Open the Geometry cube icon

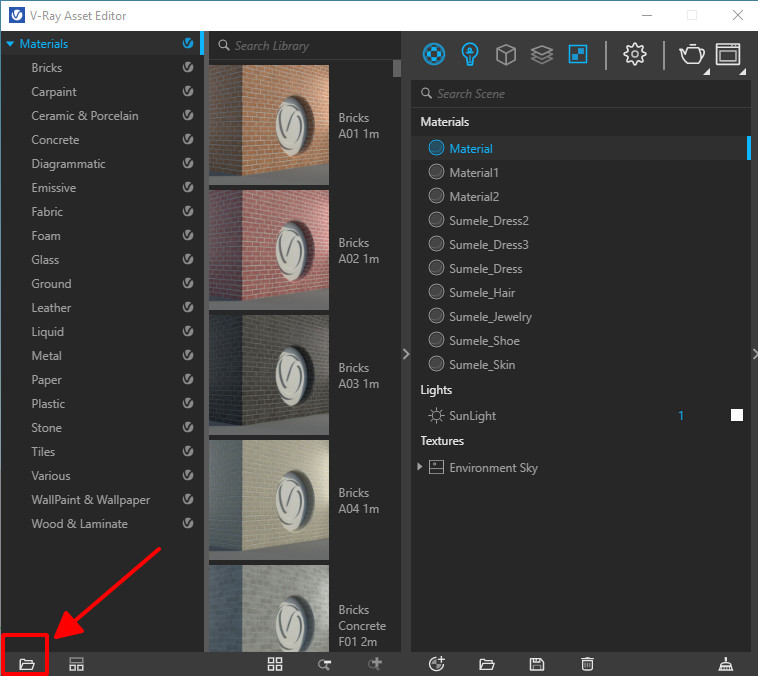[506, 55]
